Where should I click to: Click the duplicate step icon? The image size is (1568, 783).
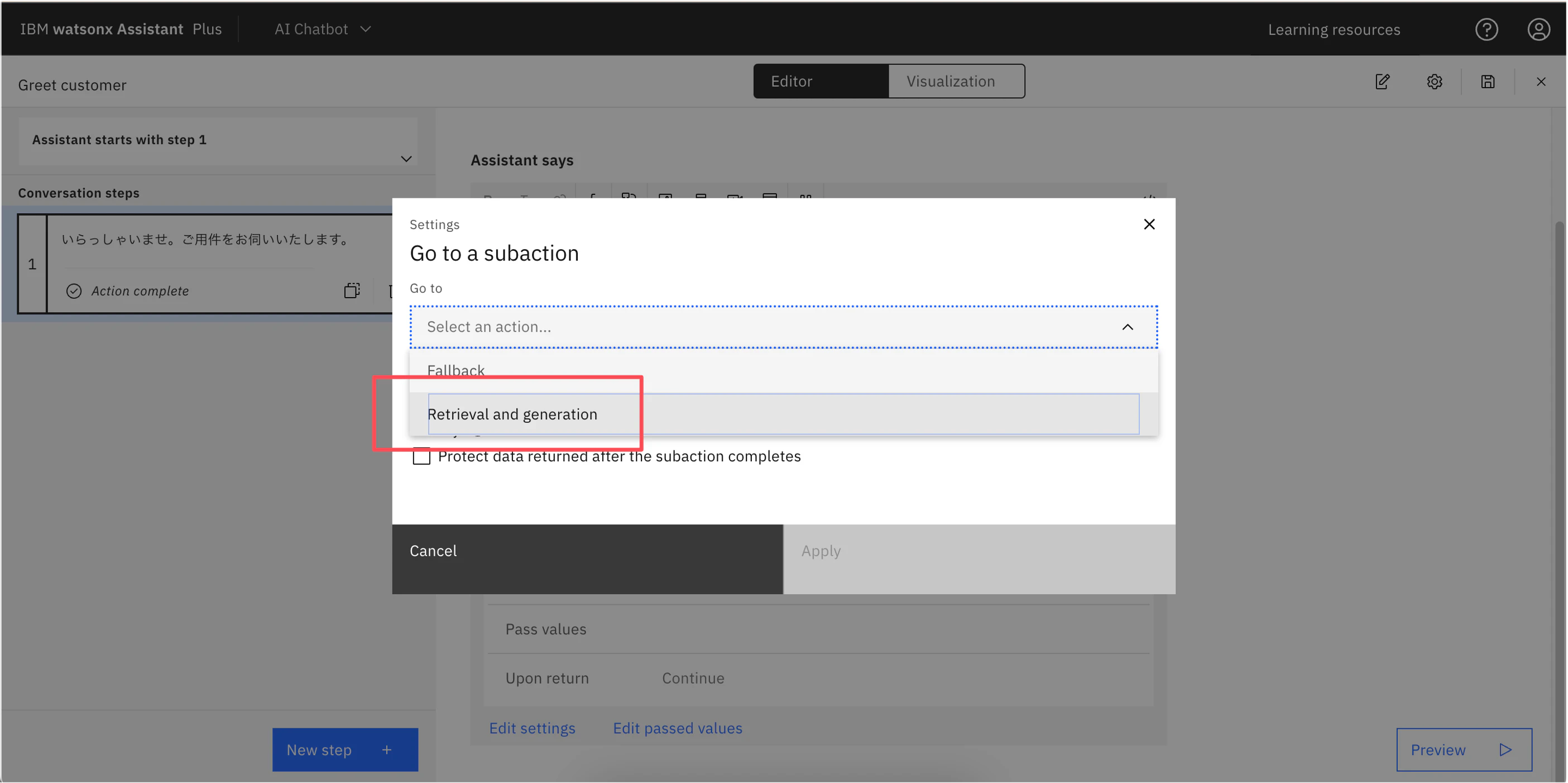[352, 290]
